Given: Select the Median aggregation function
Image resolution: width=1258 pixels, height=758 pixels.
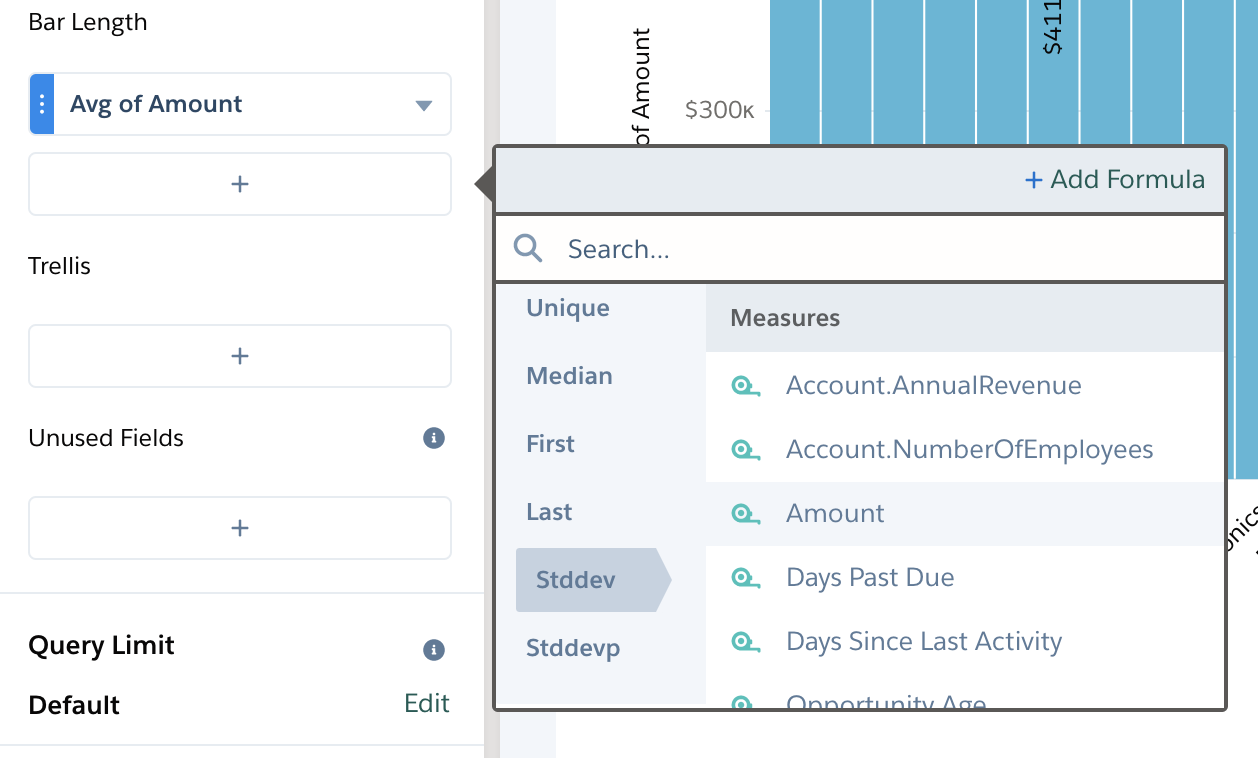Looking at the screenshot, I should coord(569,376).
